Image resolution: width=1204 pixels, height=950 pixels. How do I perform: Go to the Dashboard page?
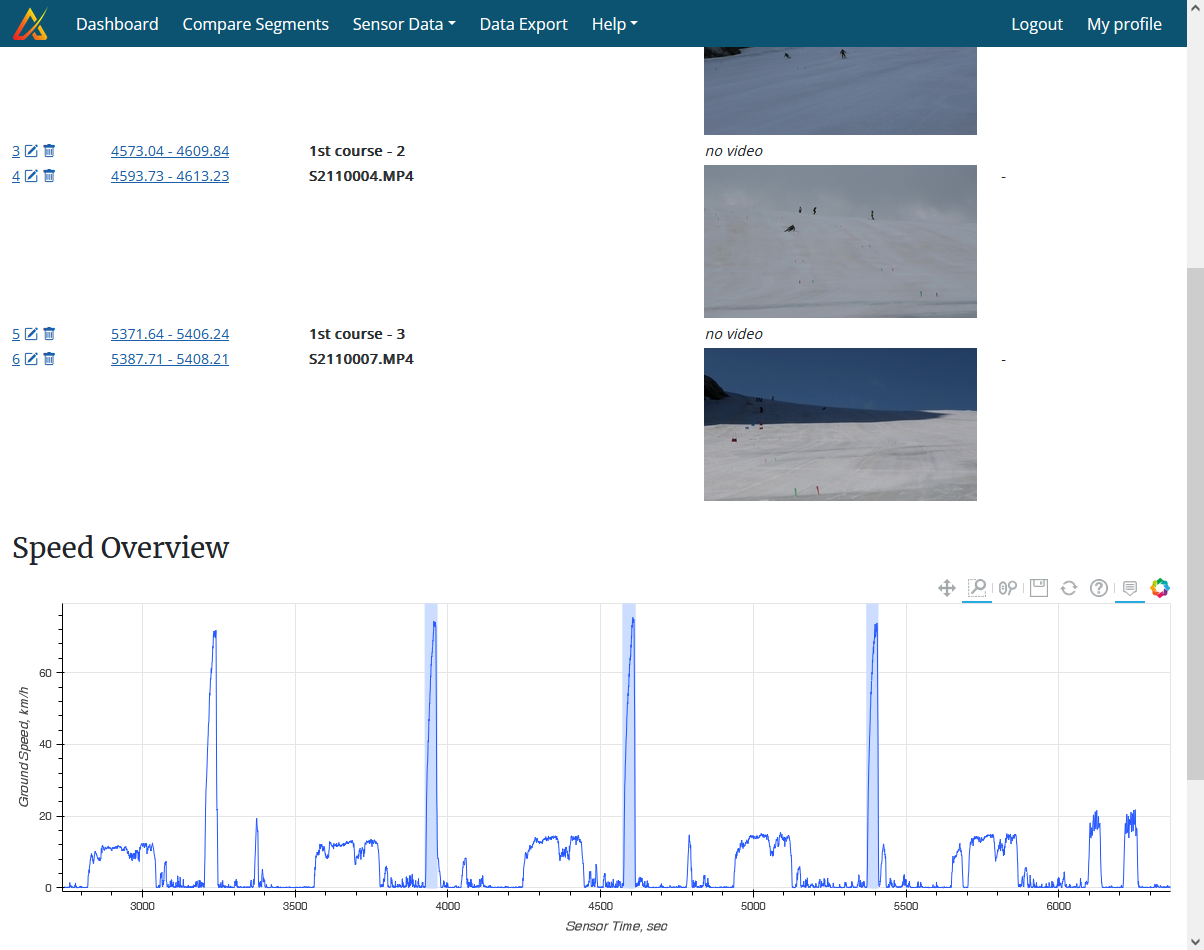(x=117, y=23)
